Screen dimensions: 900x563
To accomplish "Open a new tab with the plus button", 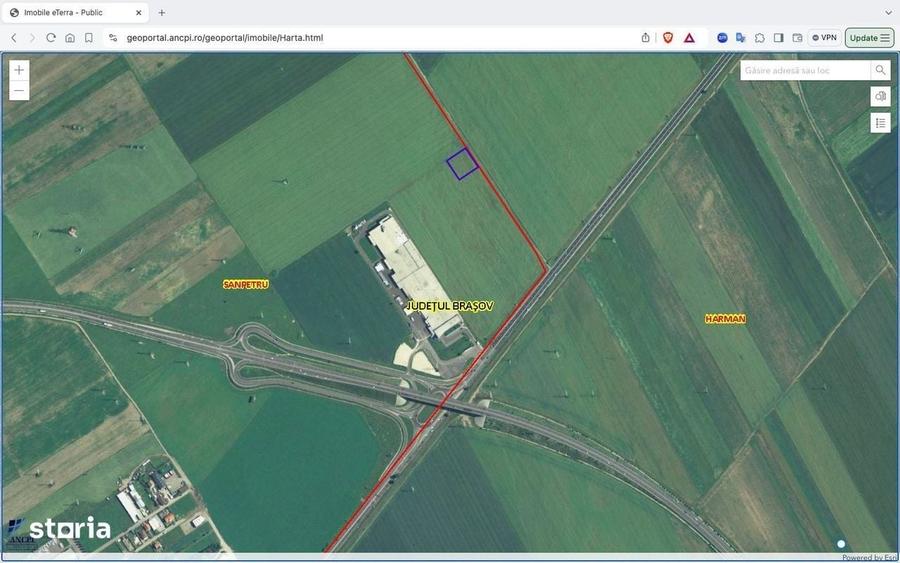I will pos(162,12).
